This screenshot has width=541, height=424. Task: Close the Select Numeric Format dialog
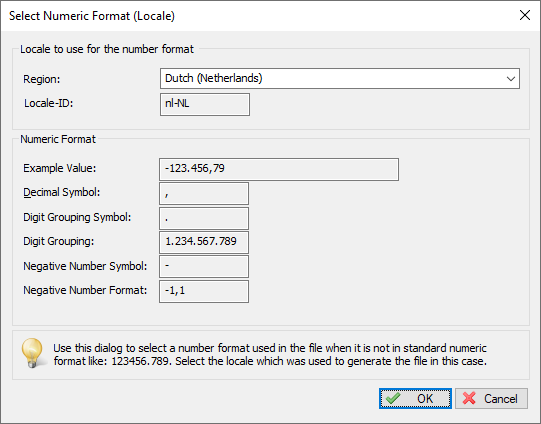[525, 15]
